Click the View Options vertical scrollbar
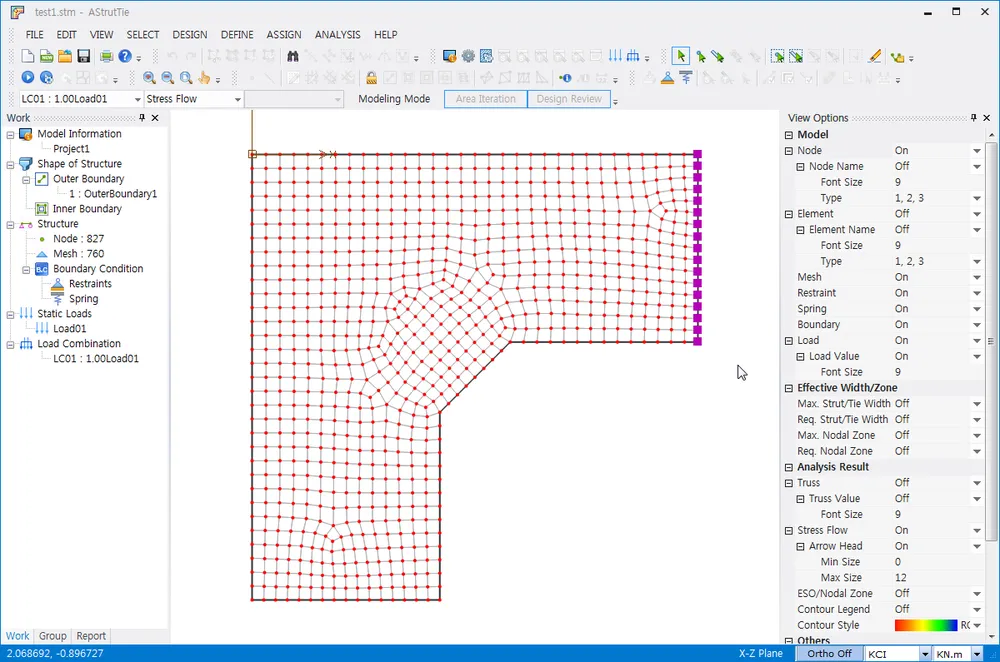1000x662 pixels. point(990,341)
